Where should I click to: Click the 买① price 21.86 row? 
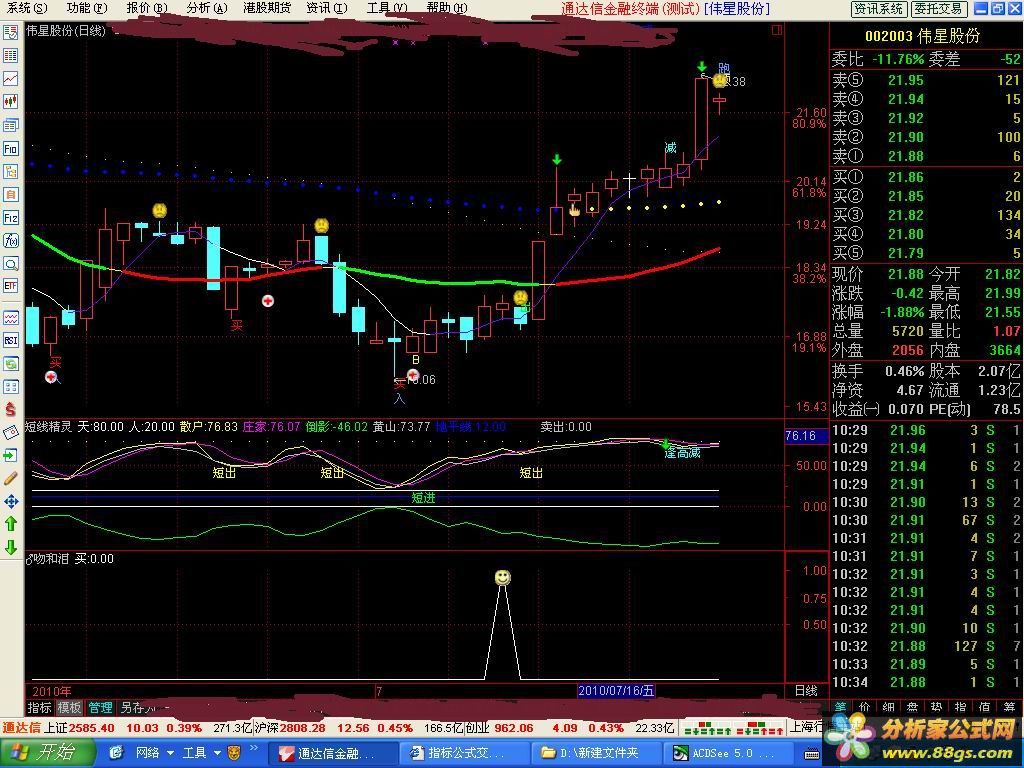pyautogui.click(x=926, y=177)
